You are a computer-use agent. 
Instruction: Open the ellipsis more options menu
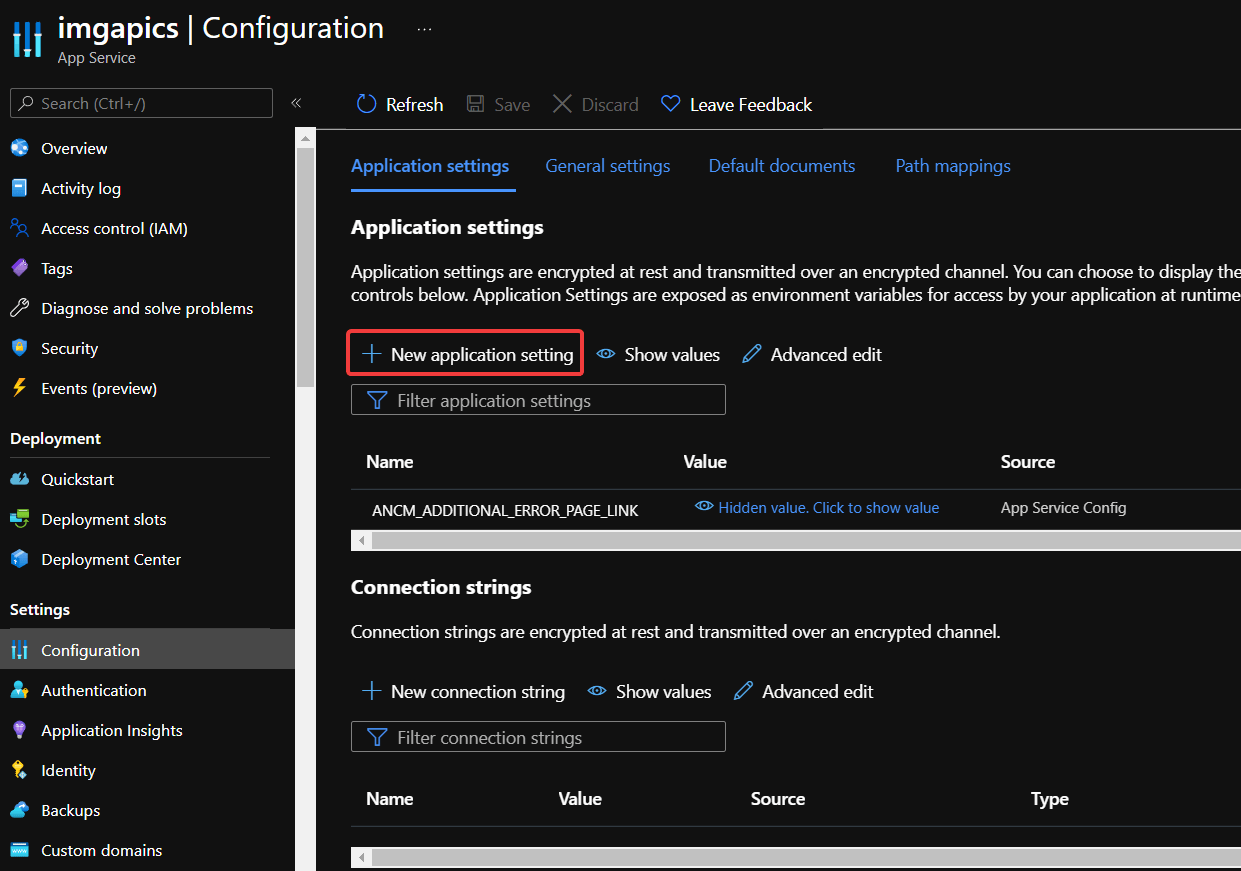point(424,29)
